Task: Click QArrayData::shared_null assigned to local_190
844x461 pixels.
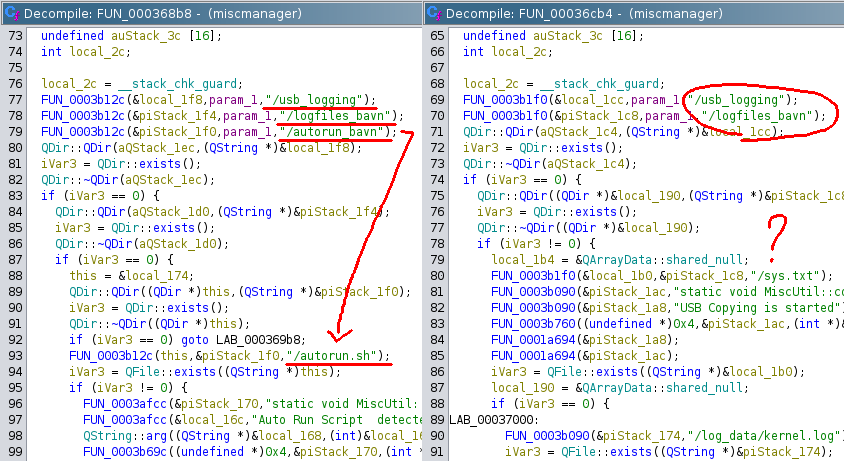Action: click(x=662, y=388)
